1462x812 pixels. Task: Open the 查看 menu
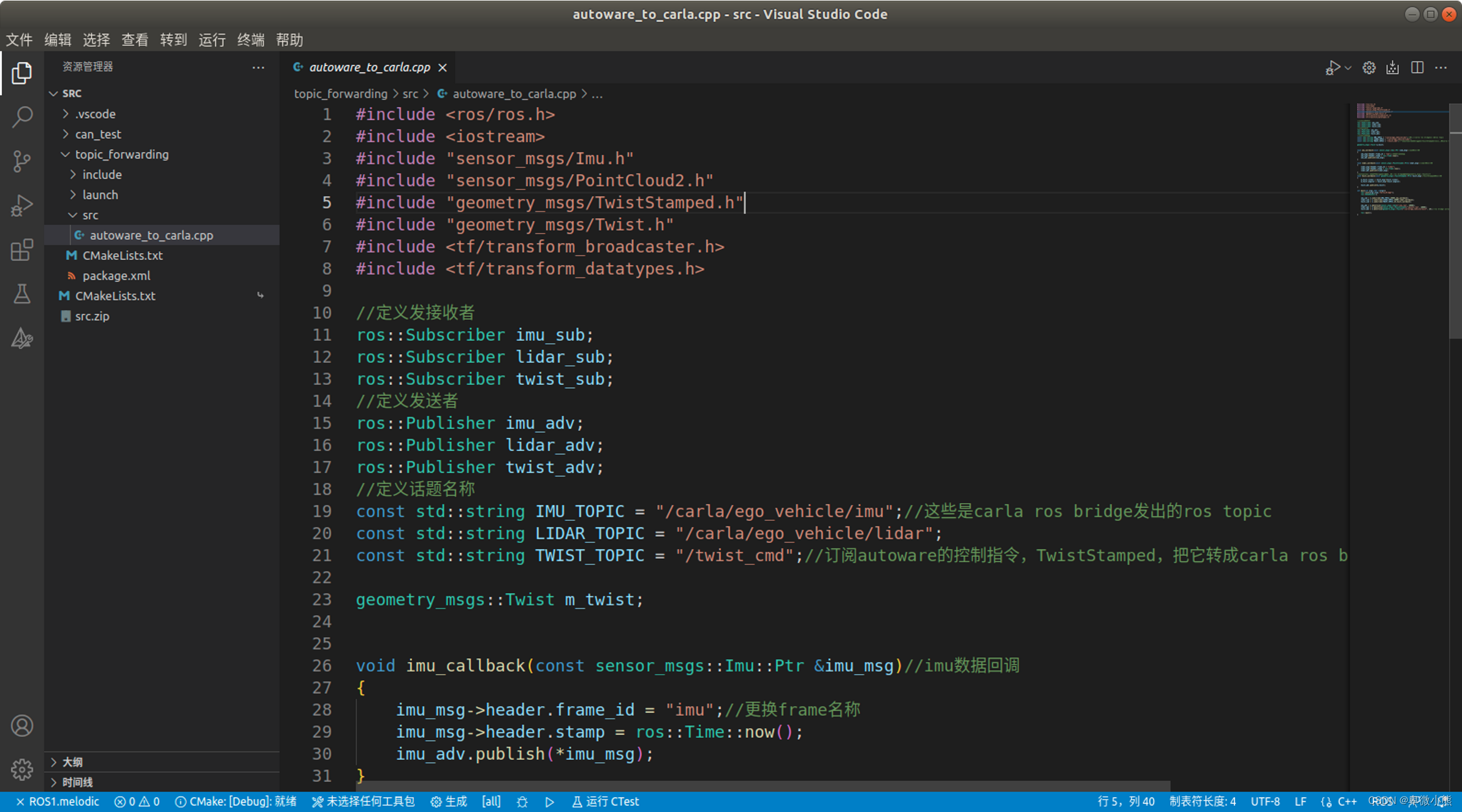(135, 40)
